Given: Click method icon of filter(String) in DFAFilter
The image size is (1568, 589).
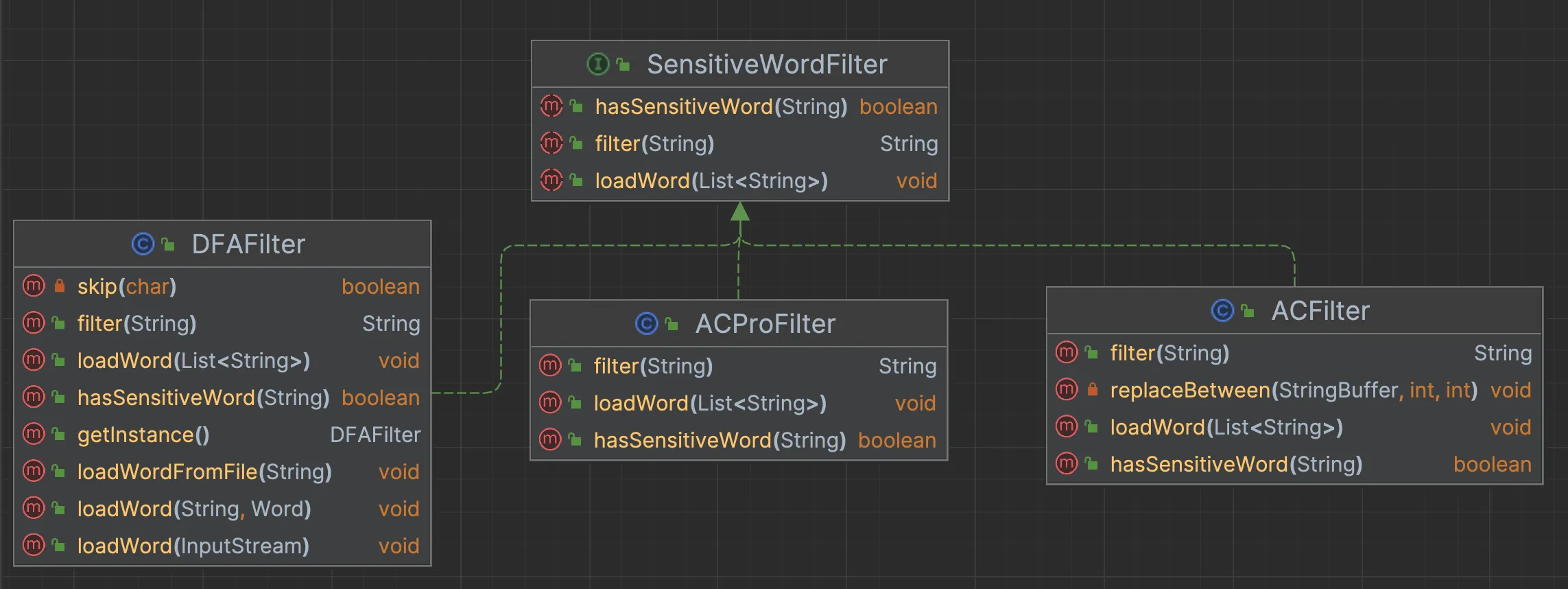Looking at the screenshot, I should point(34,323).
